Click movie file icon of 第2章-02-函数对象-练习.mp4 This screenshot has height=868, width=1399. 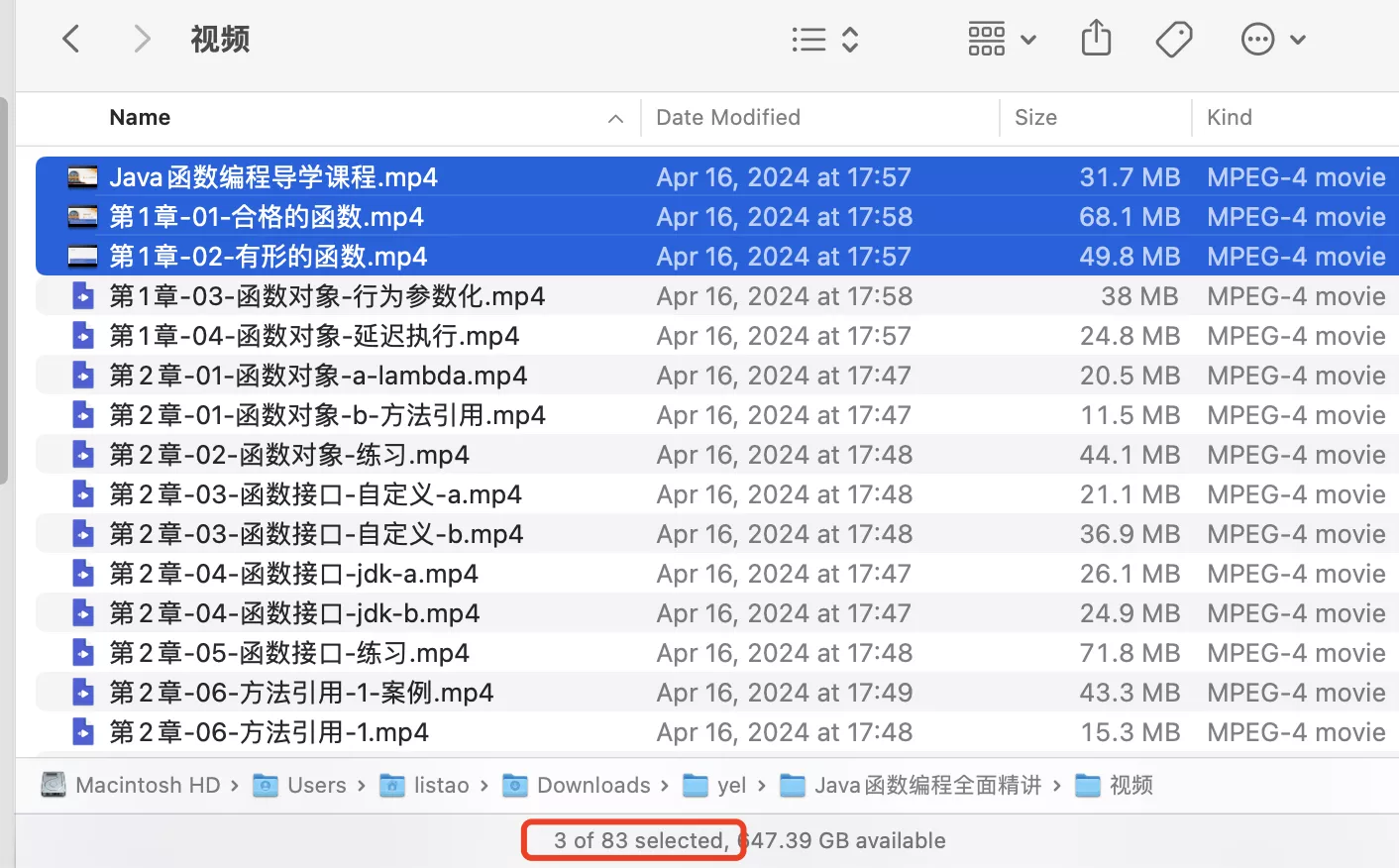point(83,455)
